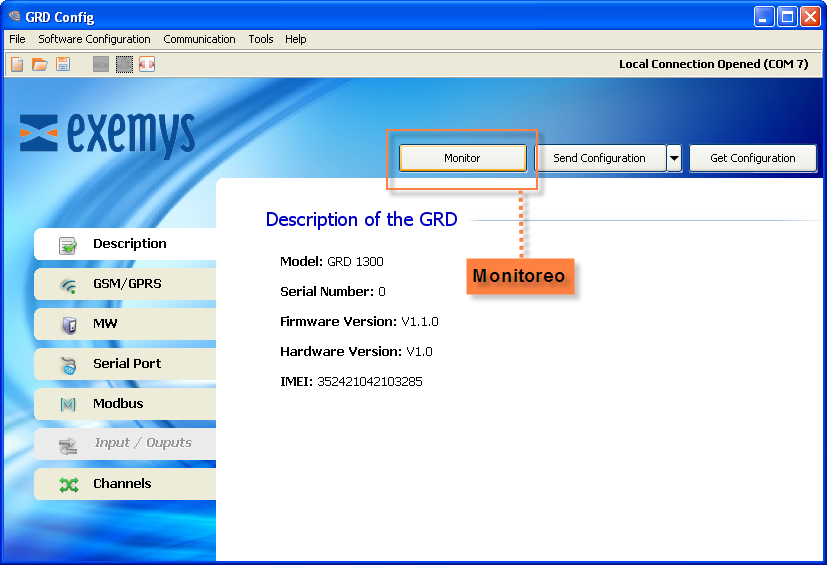
Task: Select the MW server icon in sidebar
Action: pos(68,325)
